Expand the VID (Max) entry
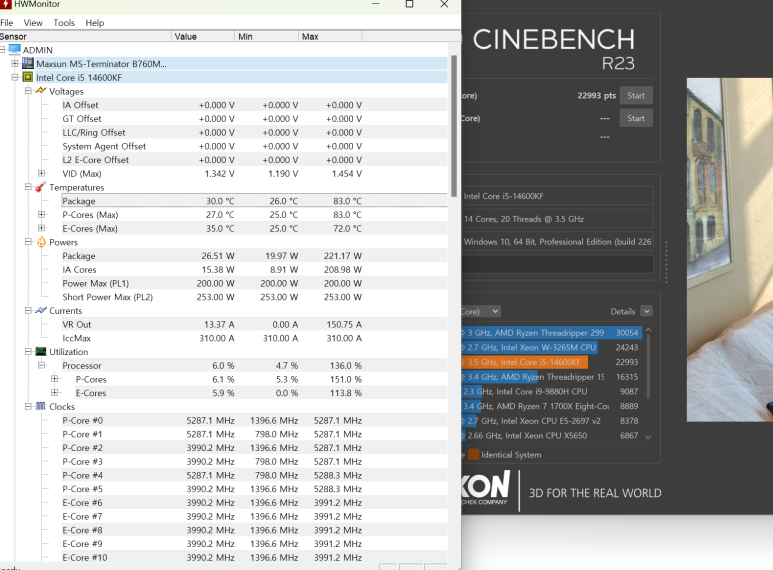This screenshot has width=773, height=570. [41, 174]
